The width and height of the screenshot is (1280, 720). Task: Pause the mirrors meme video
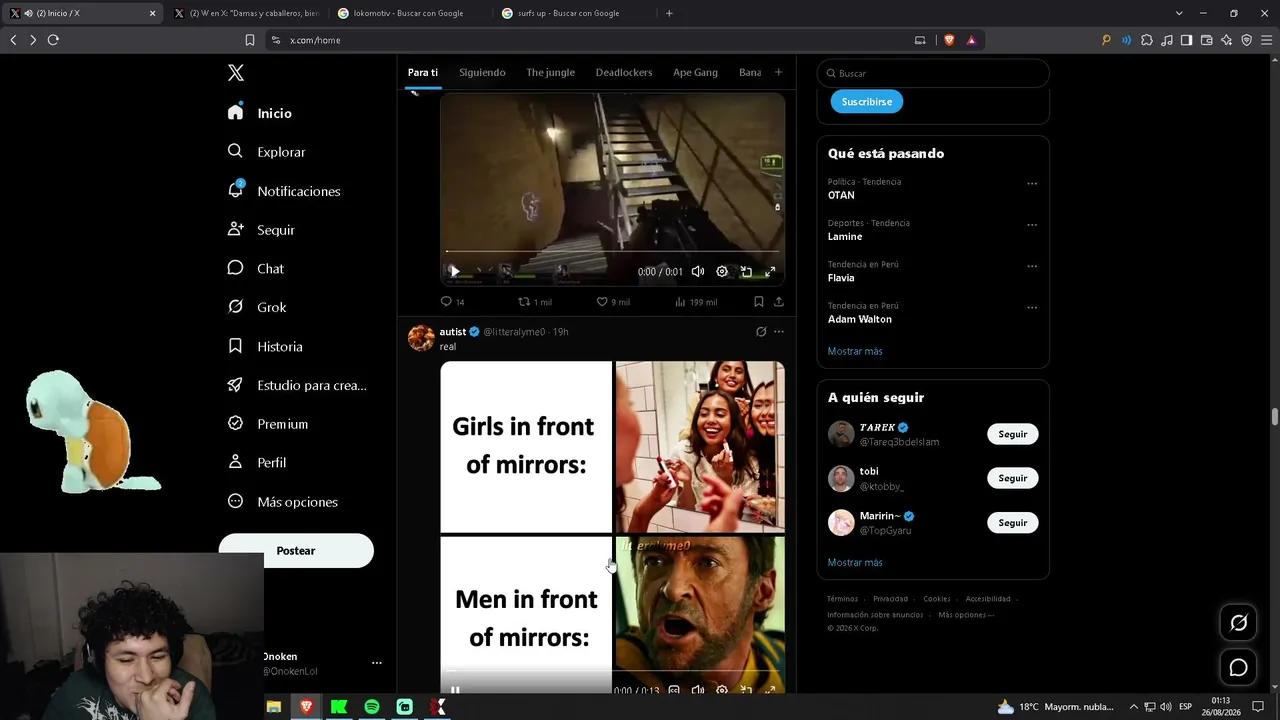coord(455,690)
